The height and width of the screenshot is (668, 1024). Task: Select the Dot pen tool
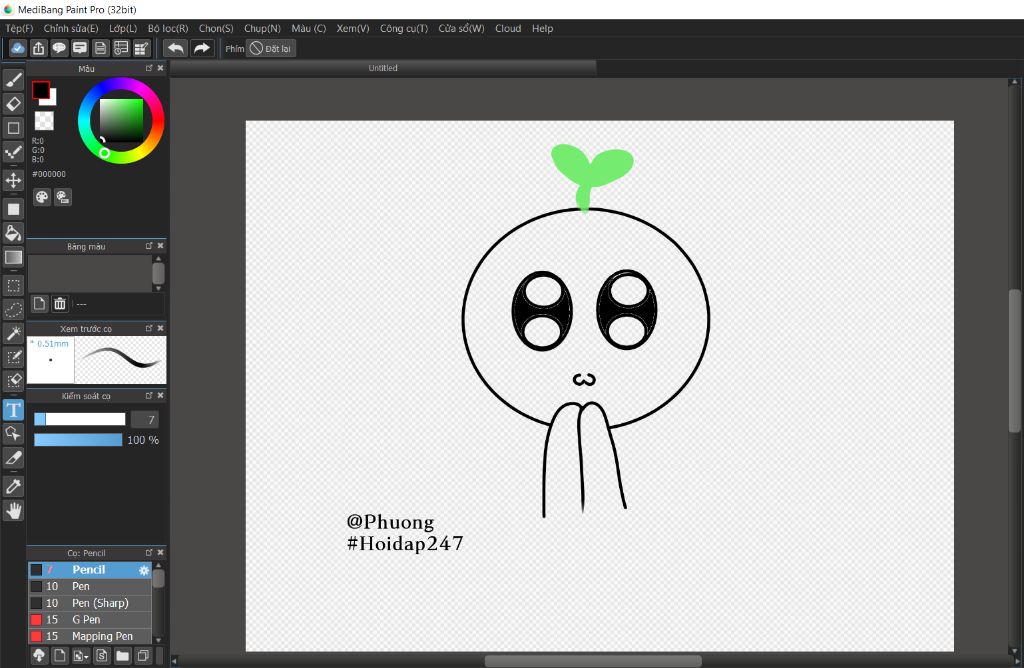(13, 153)
